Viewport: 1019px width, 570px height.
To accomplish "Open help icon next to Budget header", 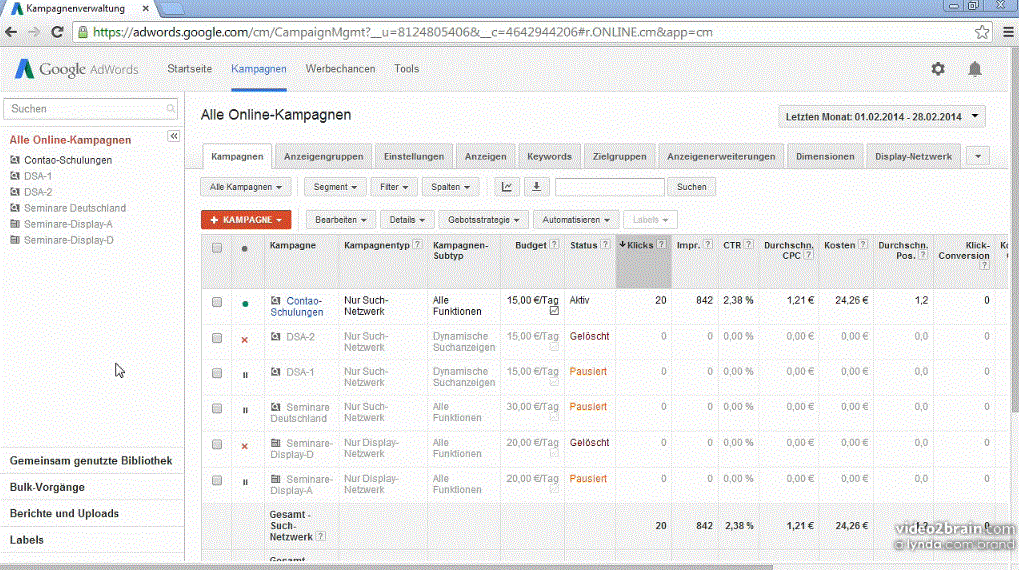I will click(x=554, y=245).
